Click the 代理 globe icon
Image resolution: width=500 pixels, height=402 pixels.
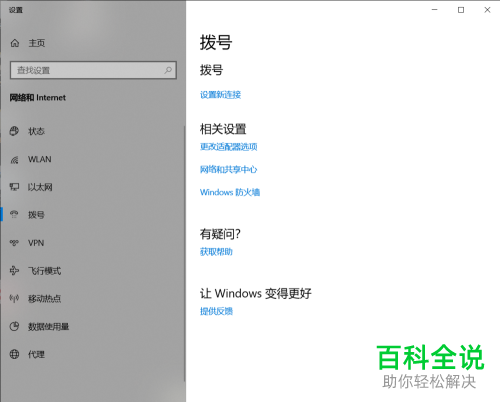pos(14,354)
